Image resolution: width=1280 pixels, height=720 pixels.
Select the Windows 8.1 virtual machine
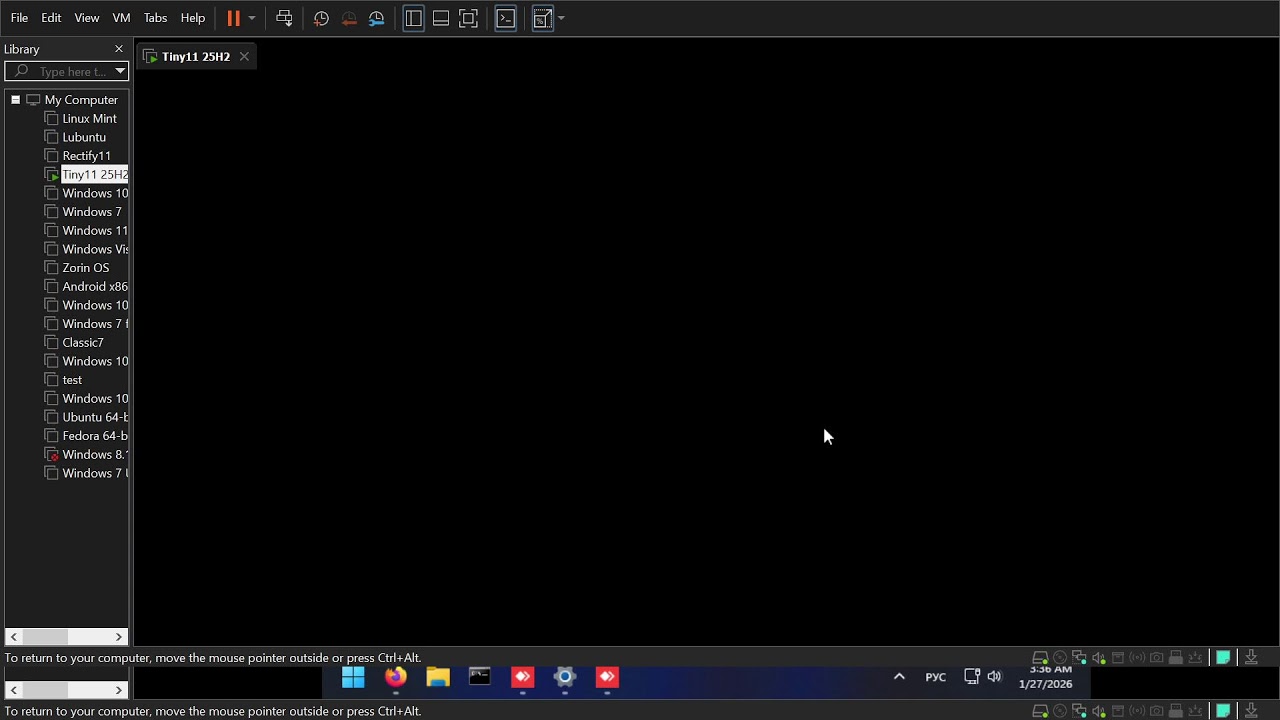[95, 455]
